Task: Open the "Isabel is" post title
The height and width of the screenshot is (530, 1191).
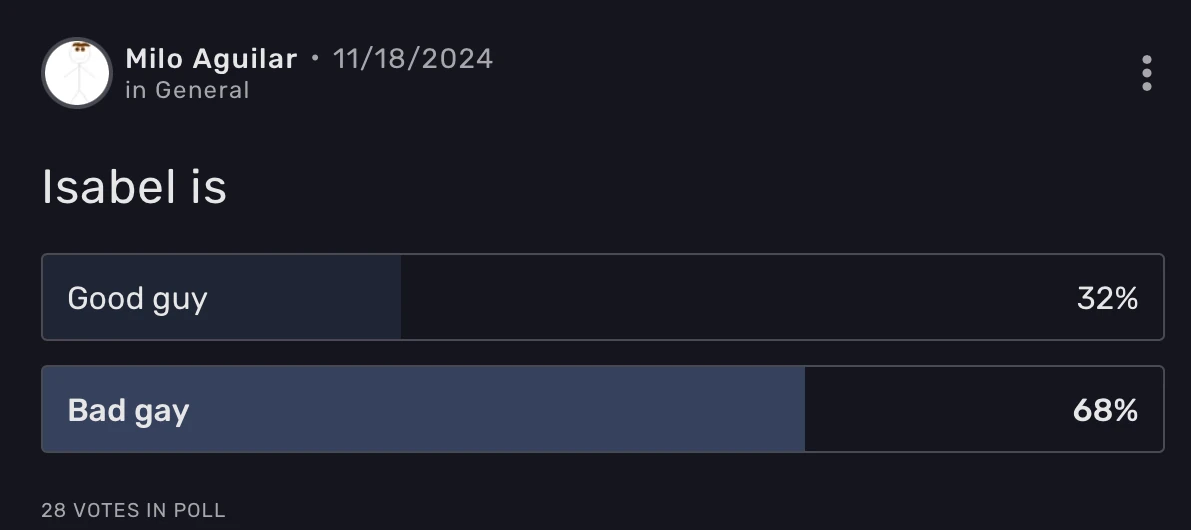Action: point(134,187)
